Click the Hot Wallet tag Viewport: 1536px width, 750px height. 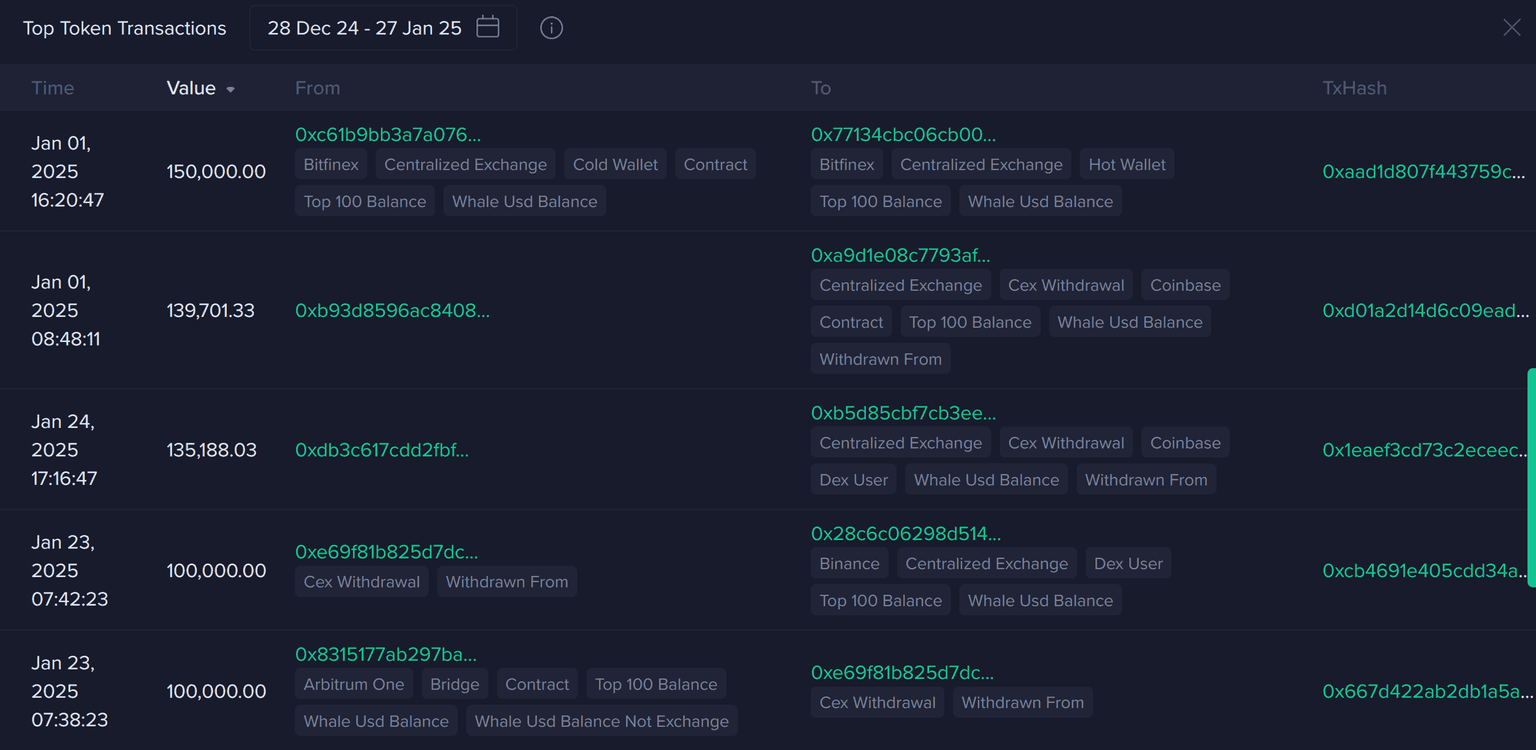point(1126,165)
